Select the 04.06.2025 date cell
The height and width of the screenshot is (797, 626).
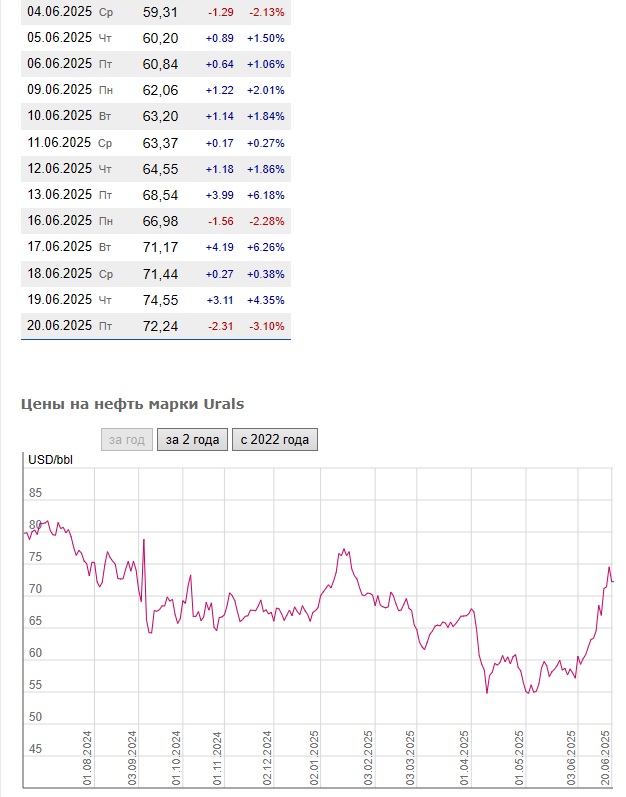(59, 12)
